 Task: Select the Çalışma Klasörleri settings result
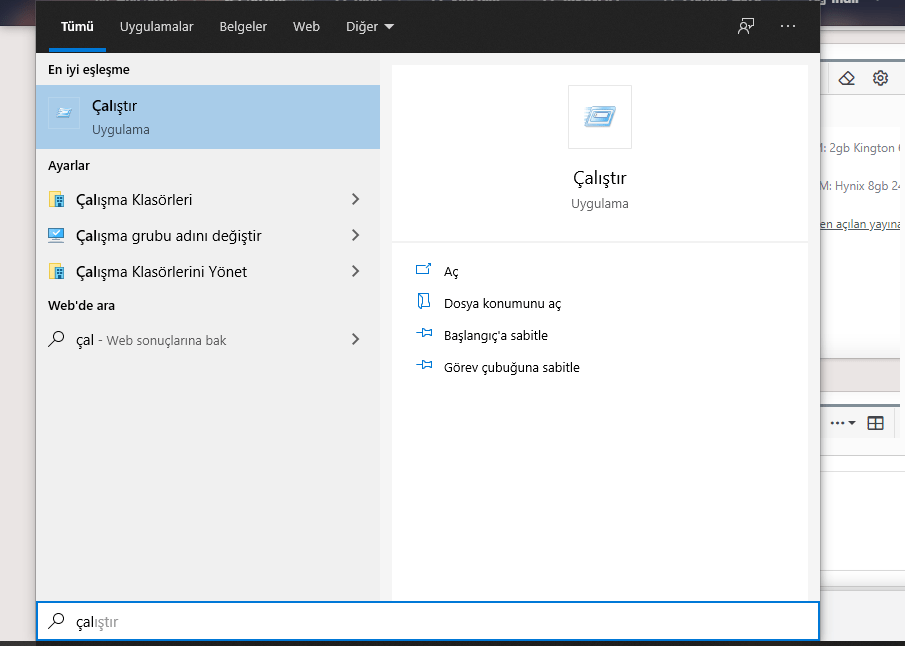[x=208, y=200]
